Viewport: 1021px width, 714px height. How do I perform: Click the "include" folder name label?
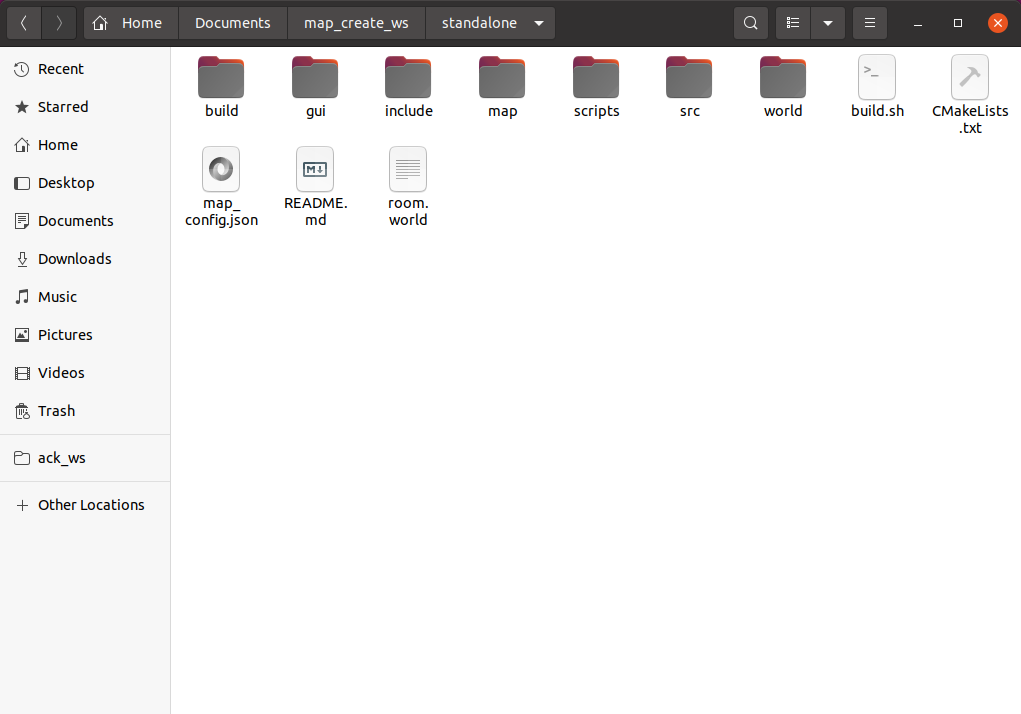point(409,111)
